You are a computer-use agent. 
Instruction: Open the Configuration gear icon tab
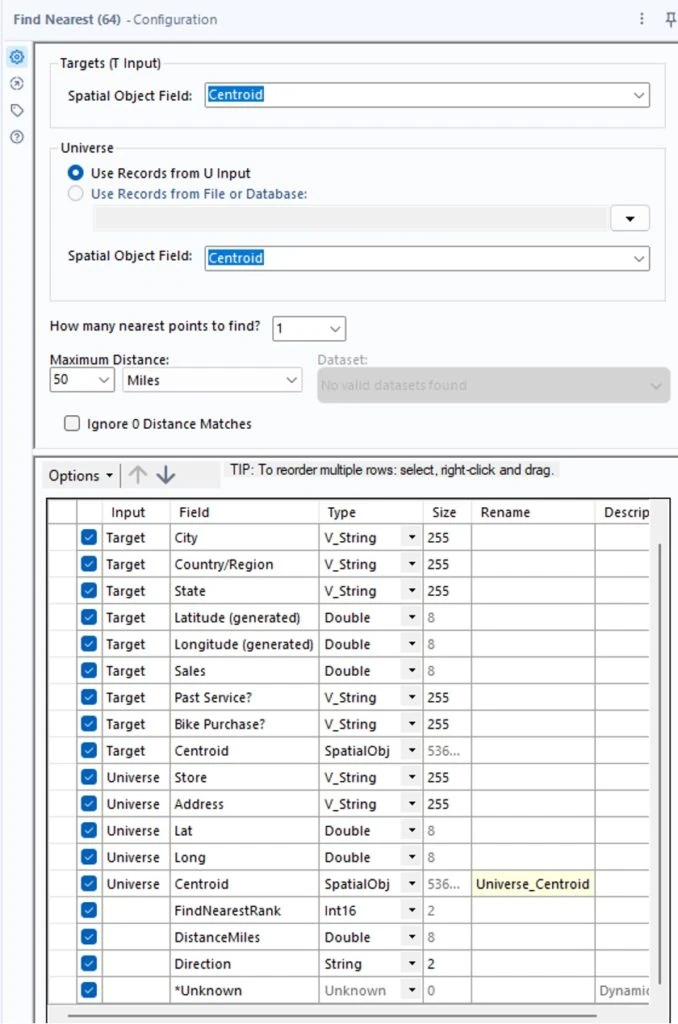pos(16,57)
